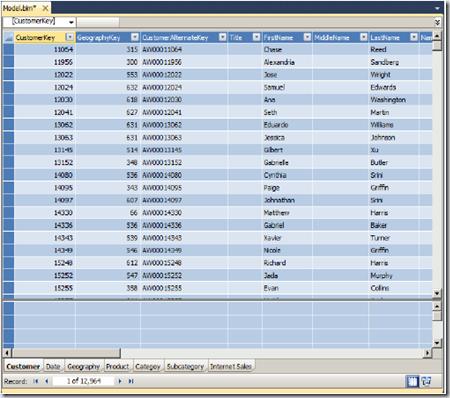Click the select-all table corner icon

point(9,37)
